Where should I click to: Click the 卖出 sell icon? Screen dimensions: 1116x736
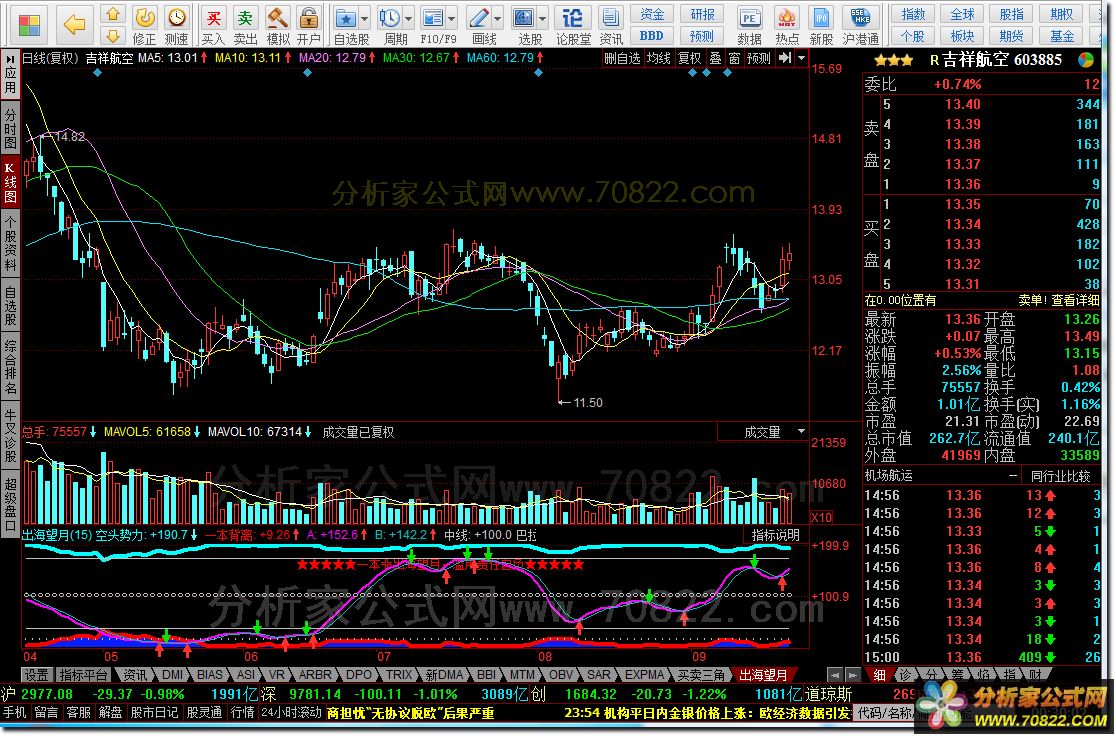pos(245,26)
